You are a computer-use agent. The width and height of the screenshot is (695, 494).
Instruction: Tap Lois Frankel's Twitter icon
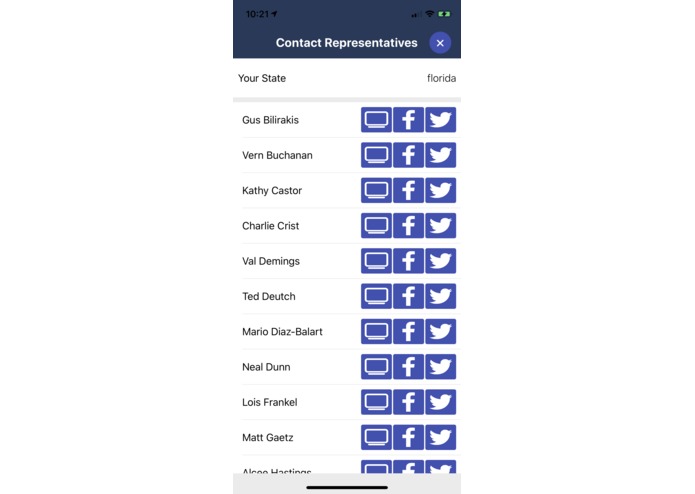tap(440, 402)
